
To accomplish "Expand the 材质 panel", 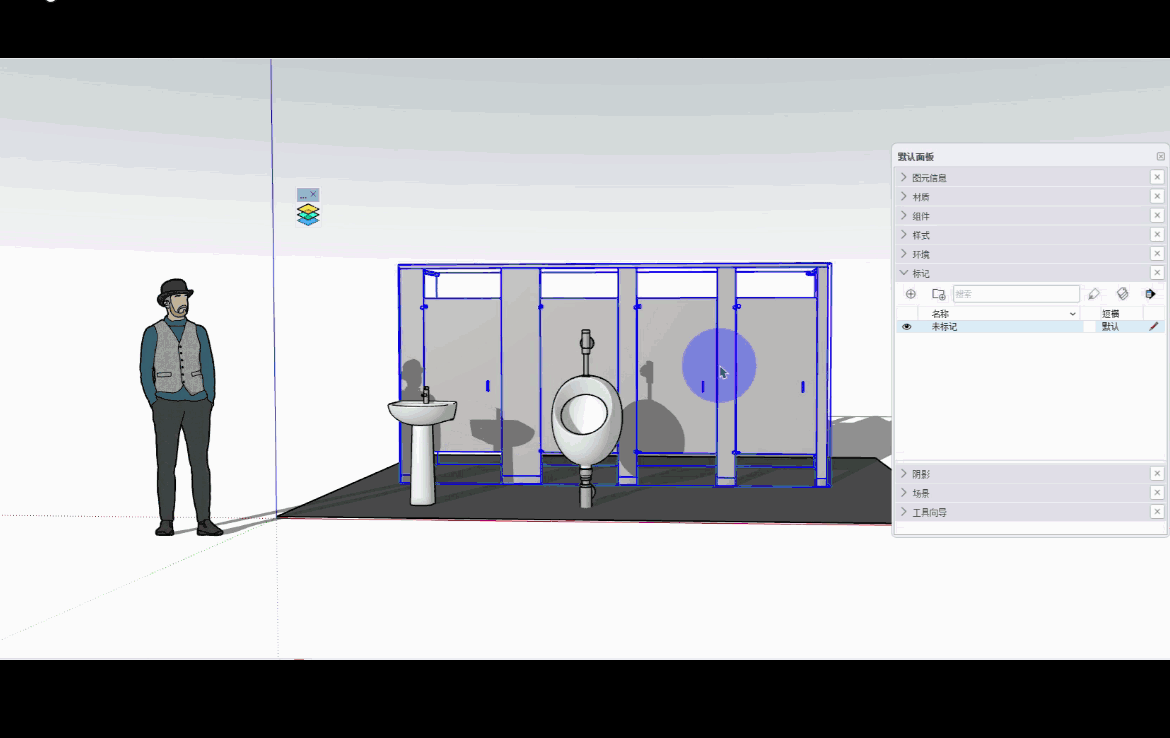I will tap(904, 196).
